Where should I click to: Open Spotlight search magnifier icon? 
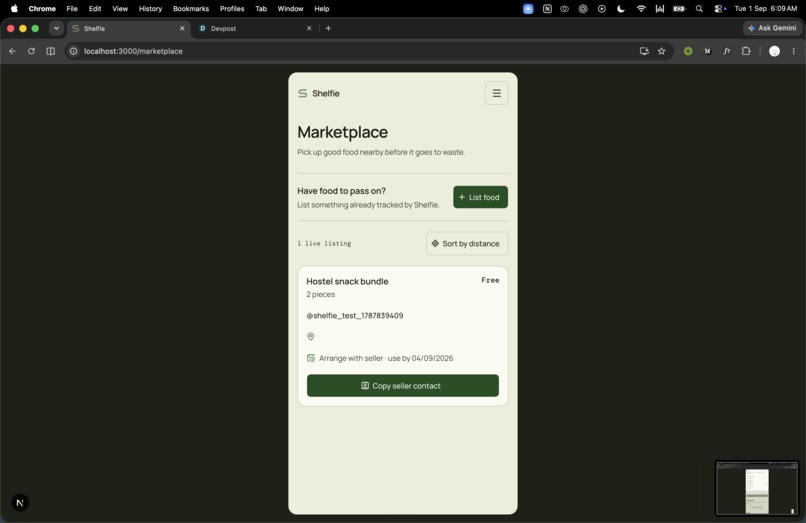pyautogui.click(x=699, y=8)
